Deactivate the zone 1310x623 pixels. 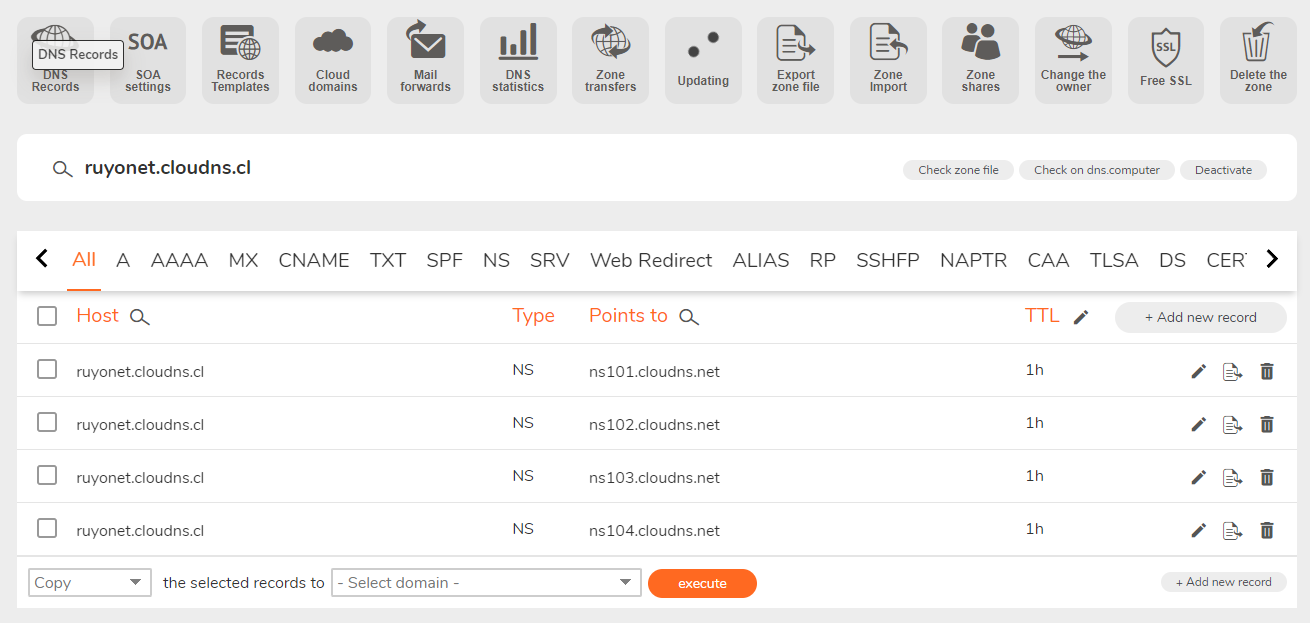(1223, 170)
